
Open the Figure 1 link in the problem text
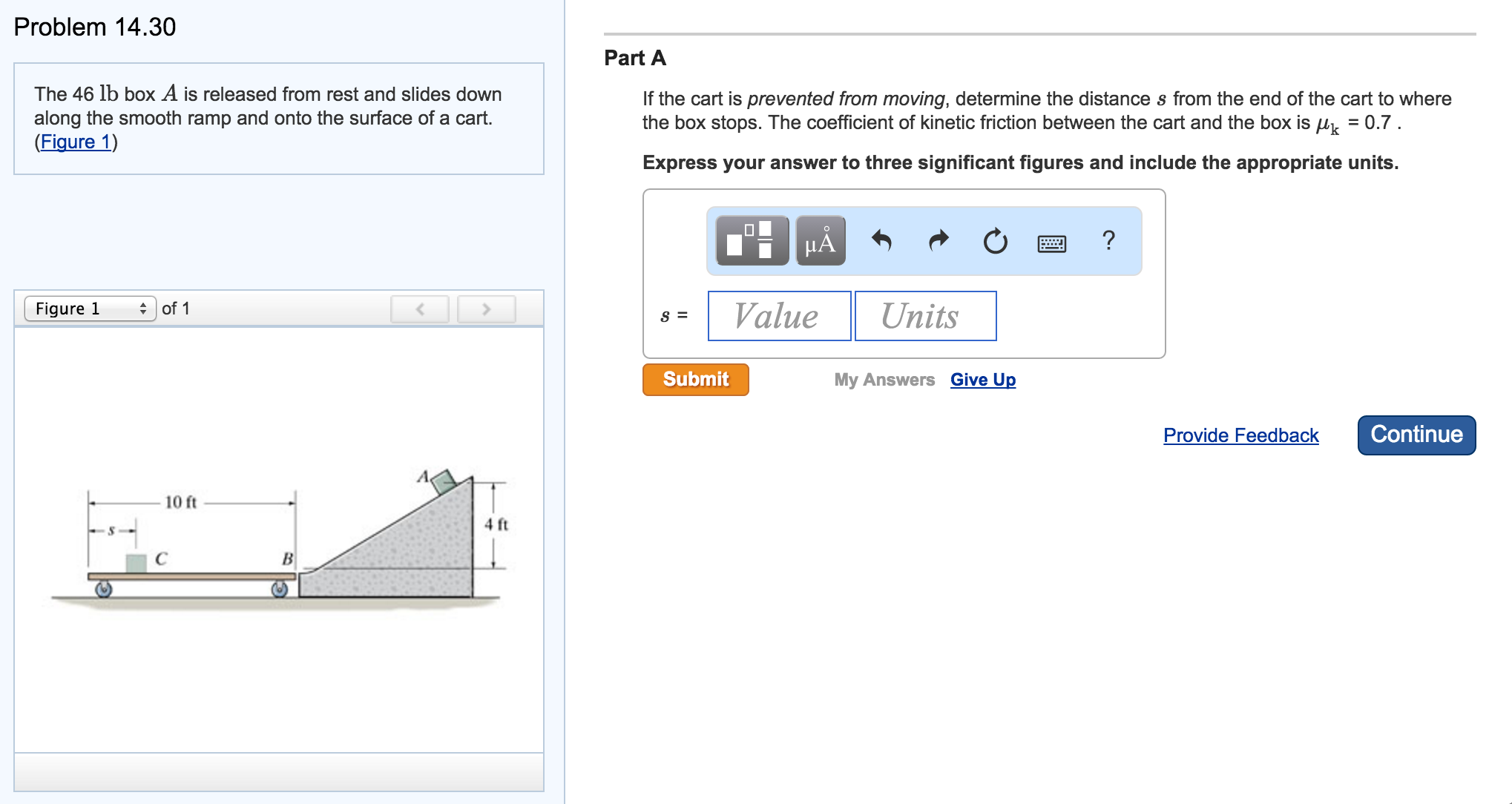tap(76, 142)
